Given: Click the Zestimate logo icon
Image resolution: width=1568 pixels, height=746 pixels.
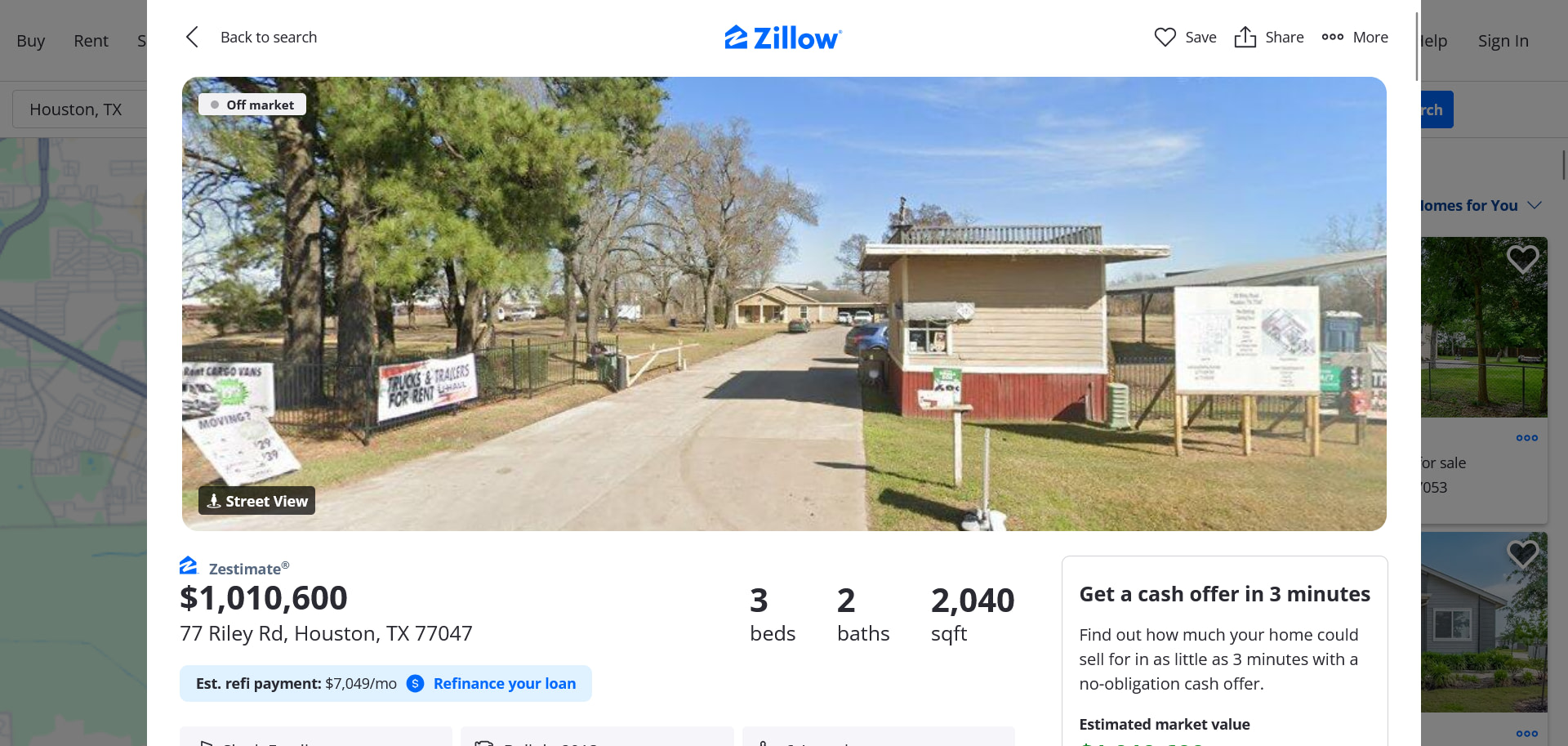Looking at the screenshot, I should click(189, 565).
